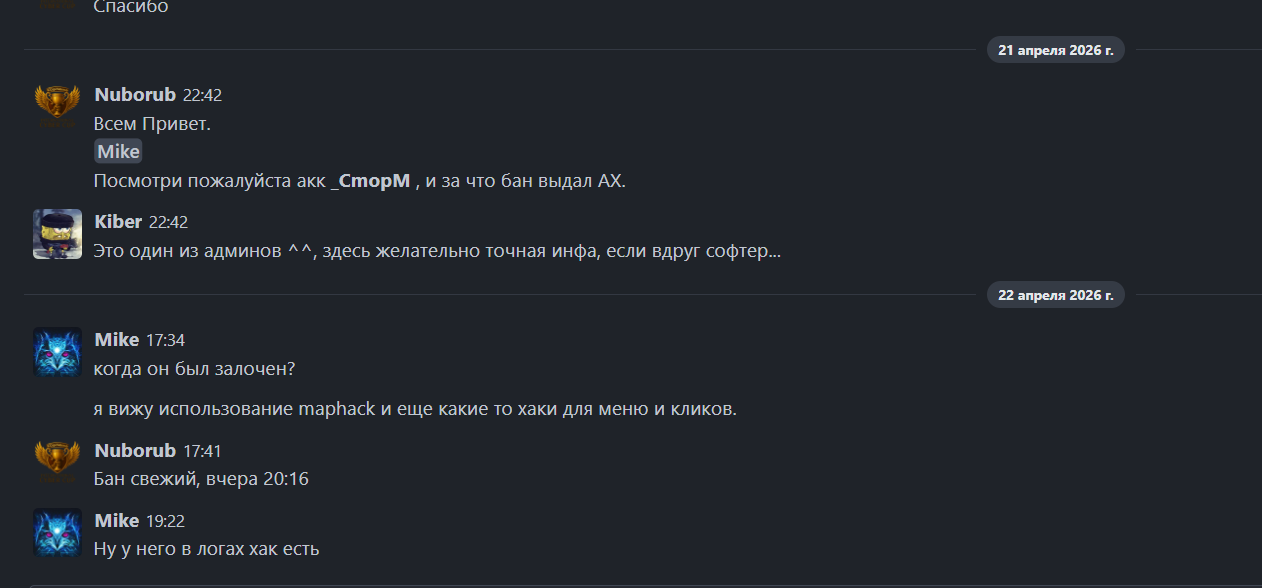Click the message "когда он был залочен?"

tap(194, 369)
